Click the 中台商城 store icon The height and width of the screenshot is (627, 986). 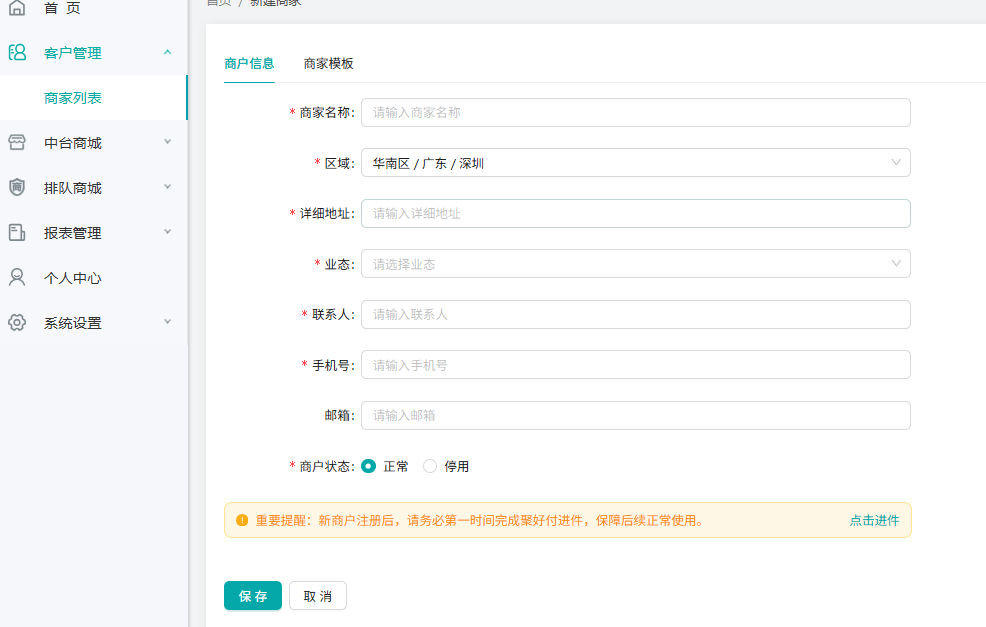pyautogui.click(x=17, y=143)
